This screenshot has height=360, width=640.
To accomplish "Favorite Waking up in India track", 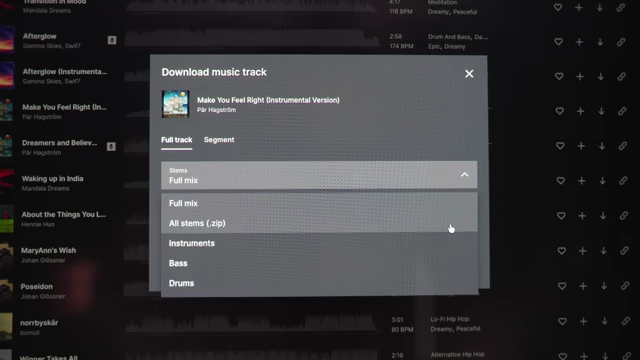I will click(x=560, y=180).
